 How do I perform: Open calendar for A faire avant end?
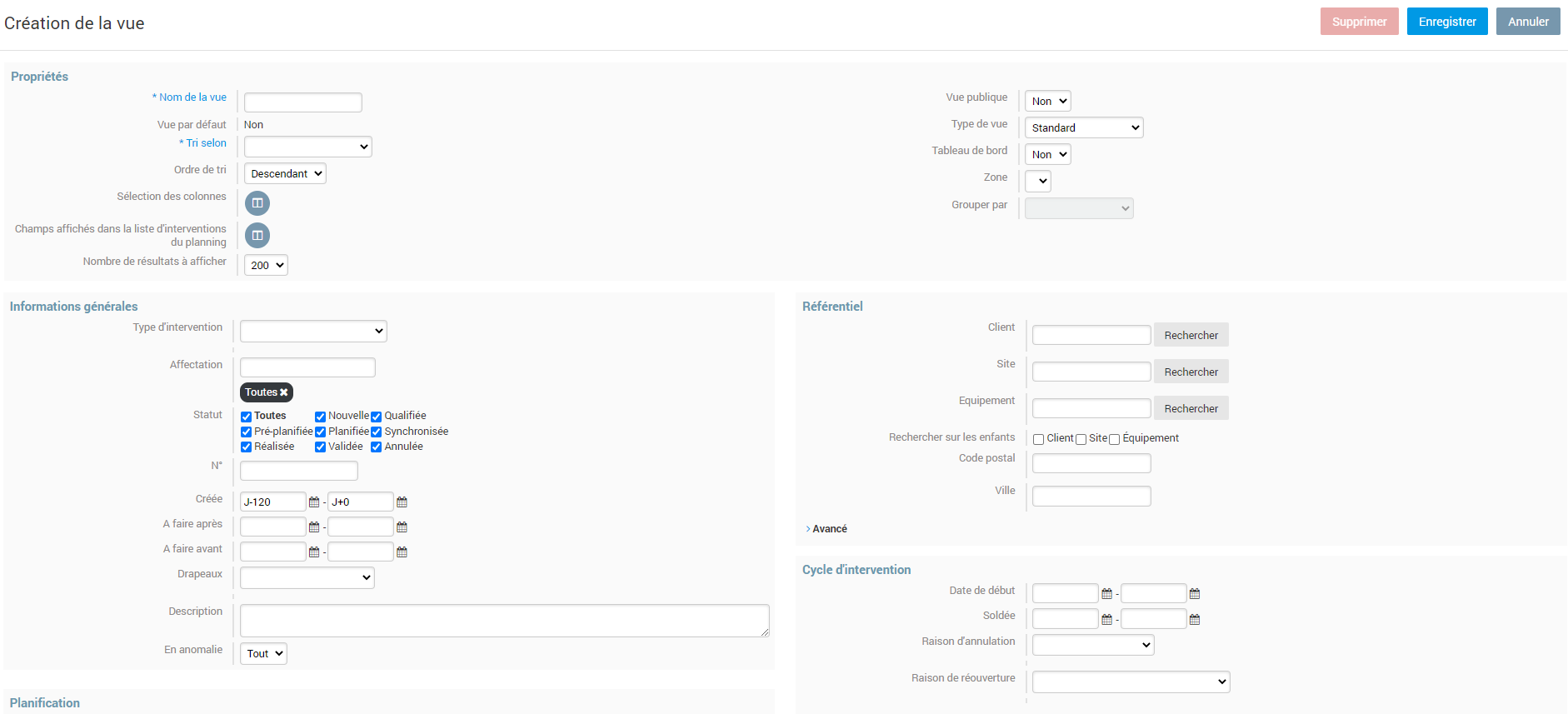coord(402,552)
